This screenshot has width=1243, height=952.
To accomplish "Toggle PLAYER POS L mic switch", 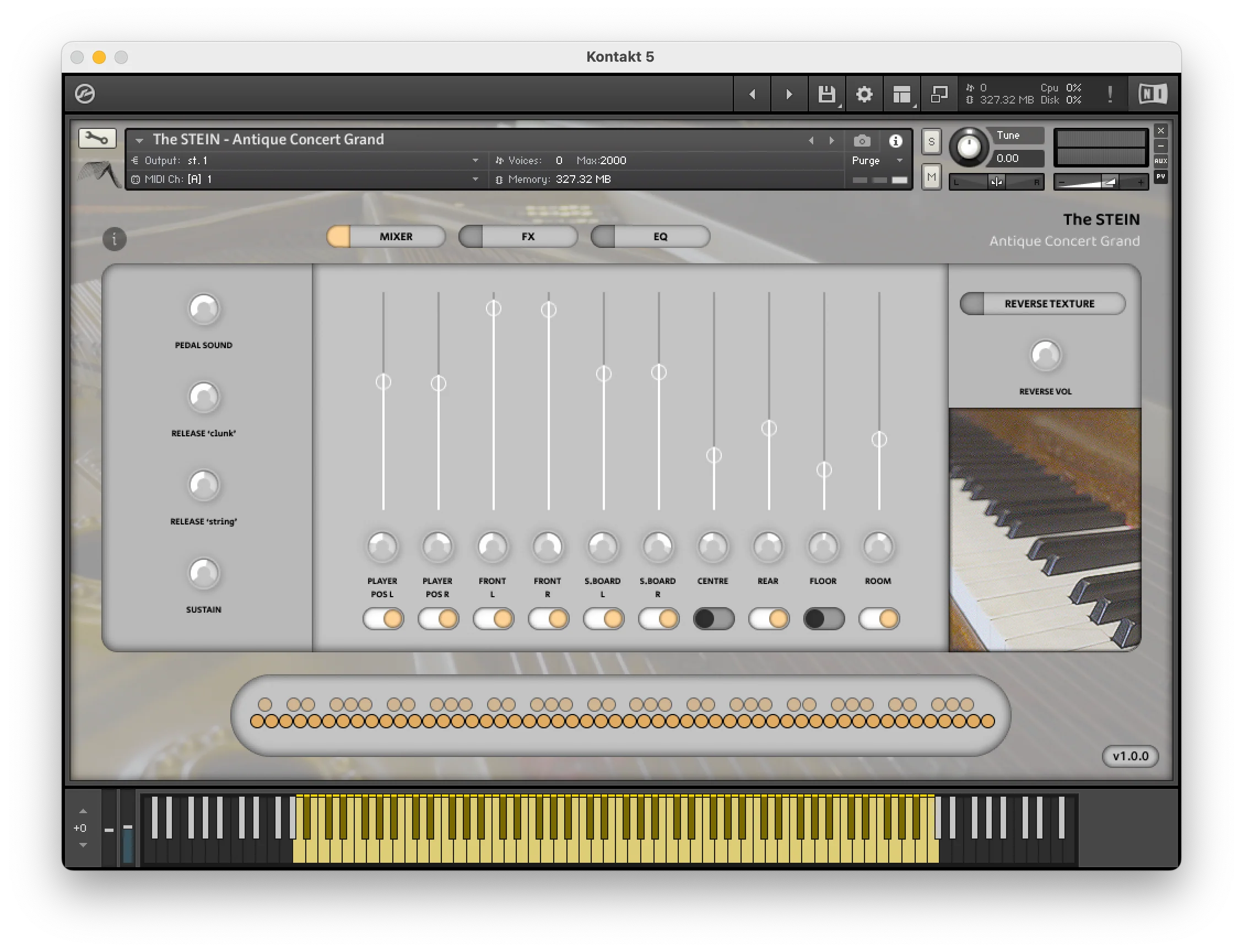I will (383, 619).
